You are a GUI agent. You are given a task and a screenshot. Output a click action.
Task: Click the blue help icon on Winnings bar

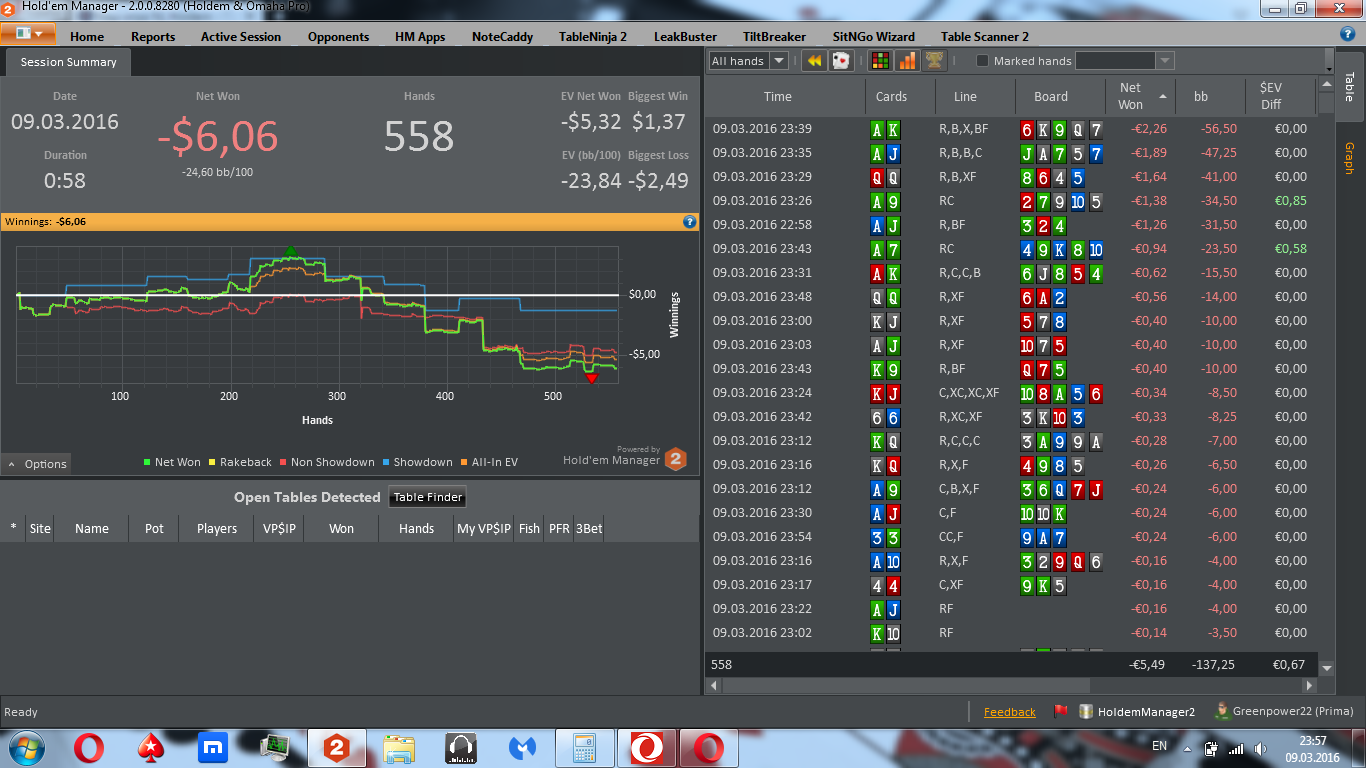click(689, 221)
